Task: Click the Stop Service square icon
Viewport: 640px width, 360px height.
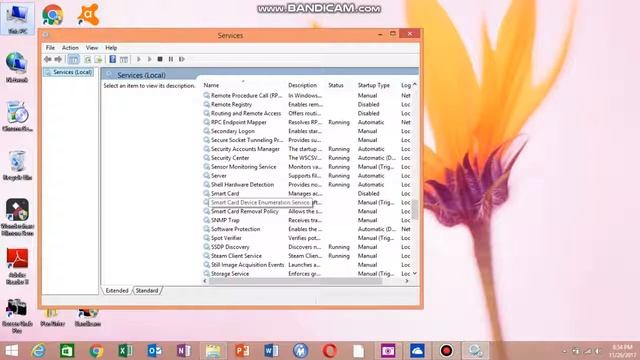Action: [x=160, y=60]
